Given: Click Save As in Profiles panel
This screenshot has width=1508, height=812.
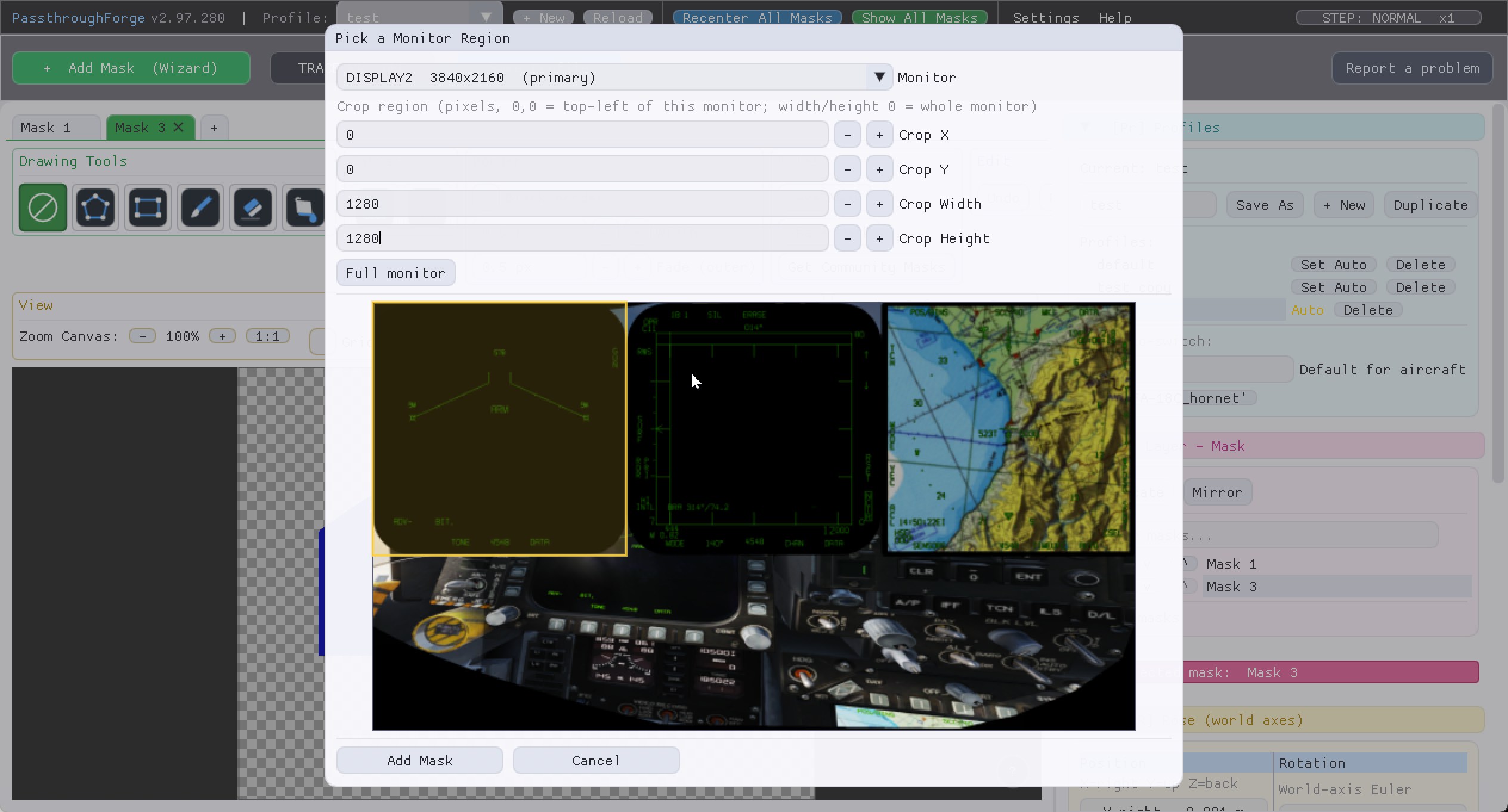Looking at the screenshot, I should (x=1265, y=205).
